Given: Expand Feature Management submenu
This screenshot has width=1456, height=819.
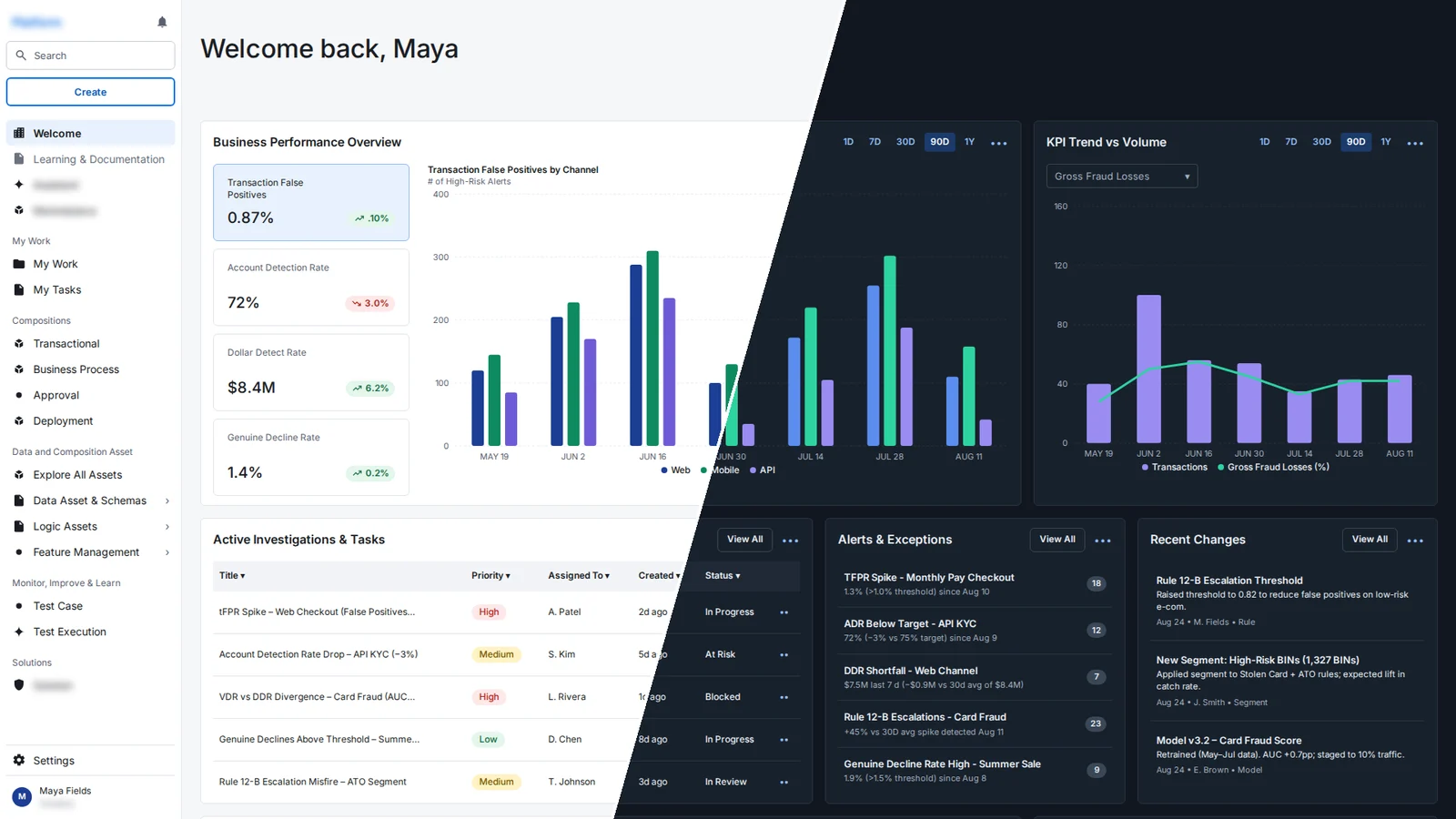Looking at the screenshot, I should [x=167, y=552].
